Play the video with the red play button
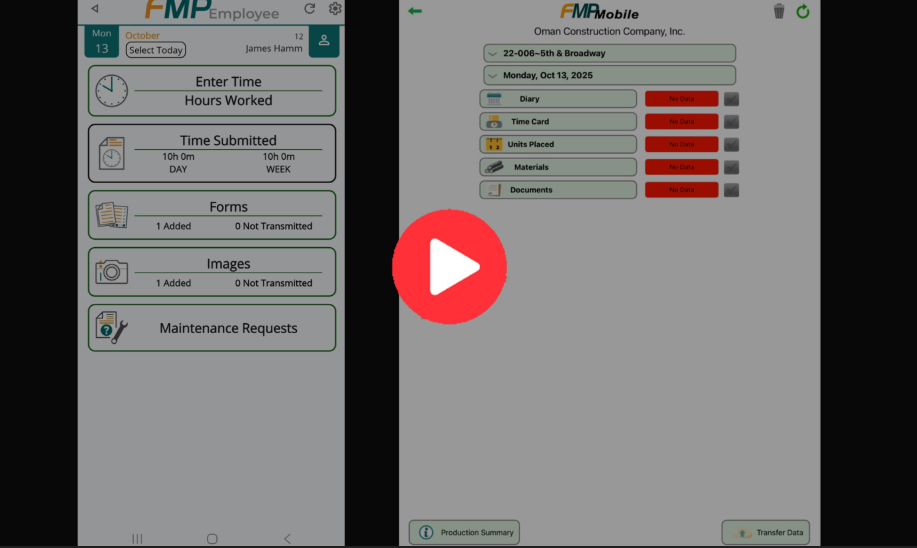Screen dimensions: 917x548 (x=449, y=267)
